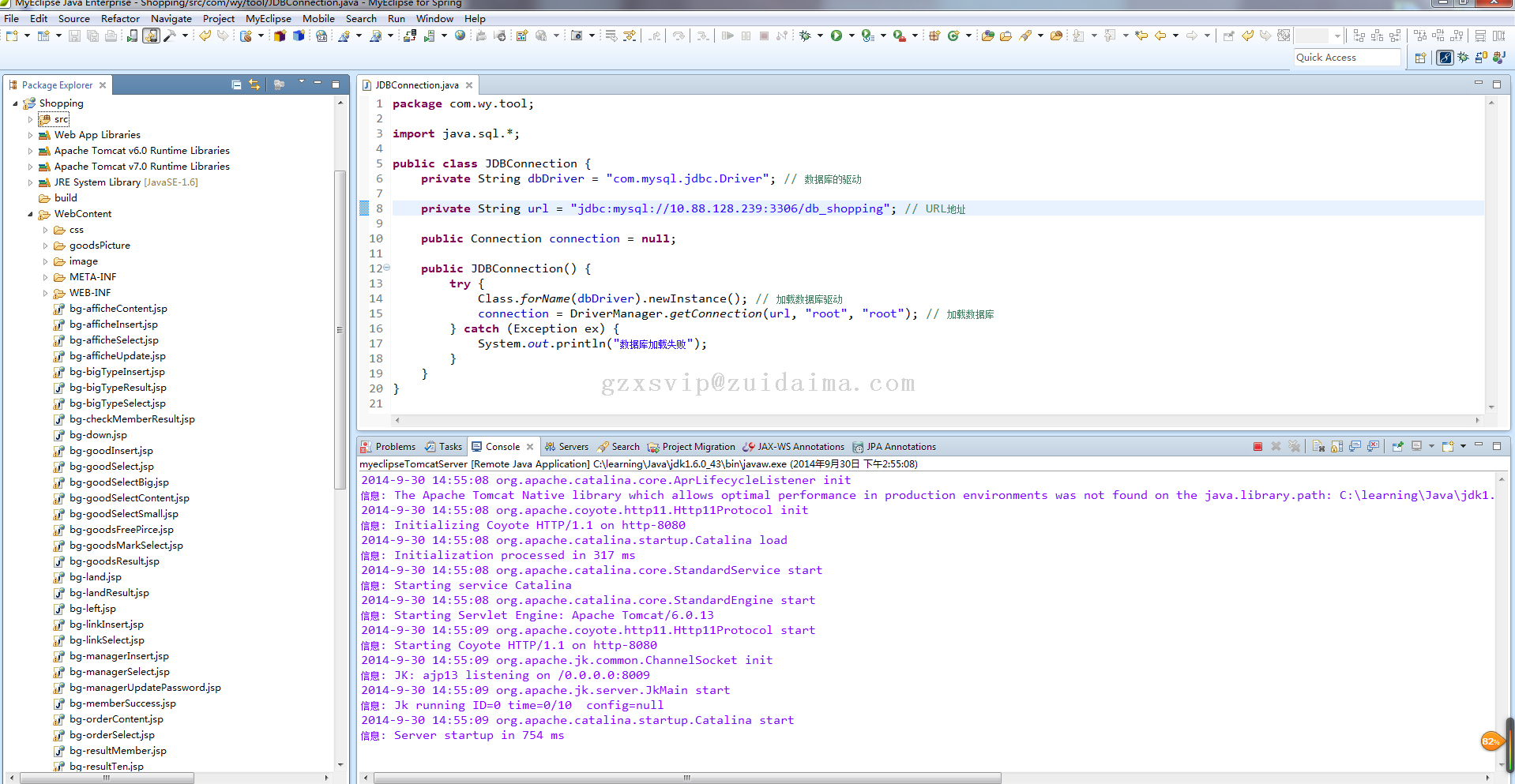Click the Open Web Browser globe icon
The width and height of the screenshot is (1515, 784).
(x=461, y=36)
